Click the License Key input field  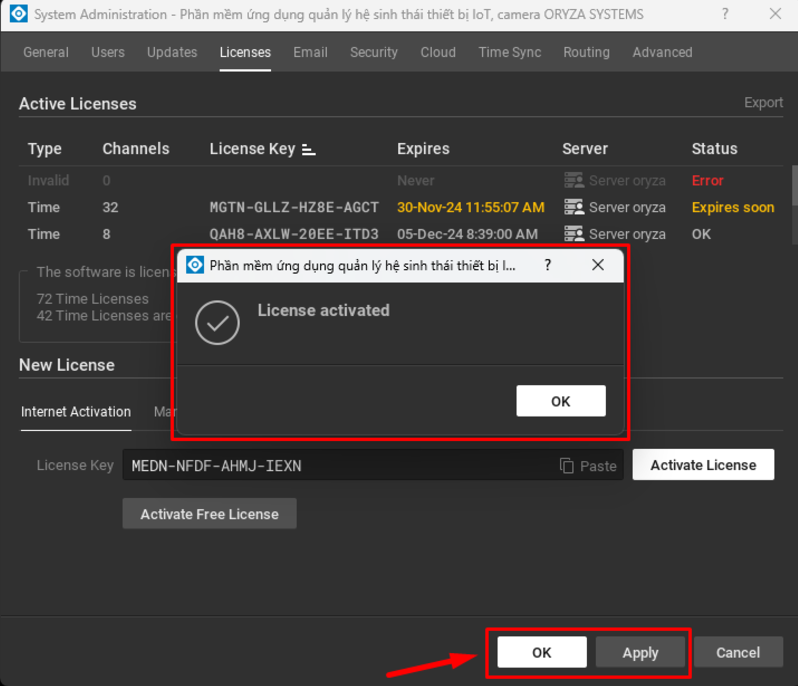373,465
